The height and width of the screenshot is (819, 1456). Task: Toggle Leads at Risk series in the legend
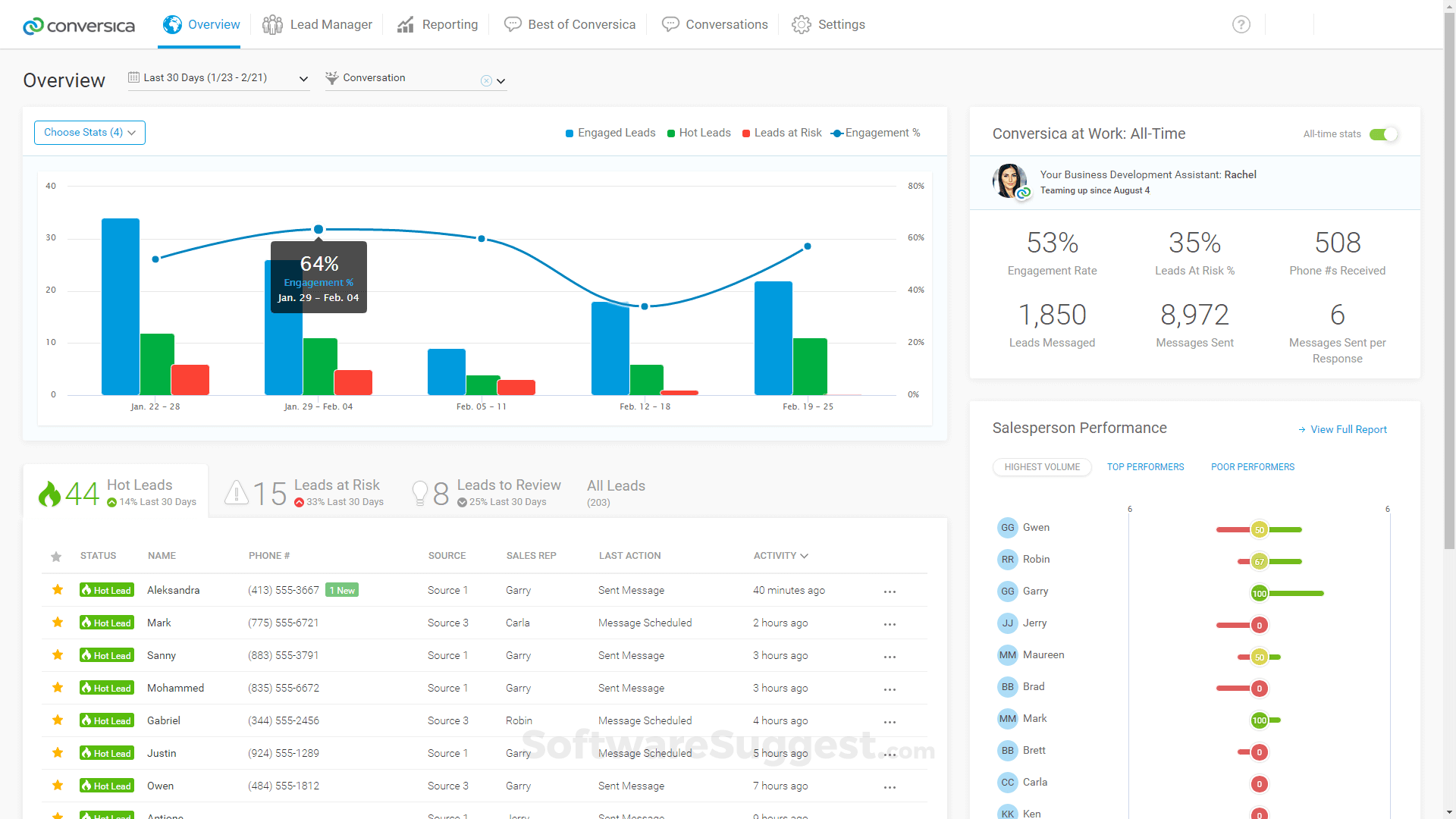[781, 133]
